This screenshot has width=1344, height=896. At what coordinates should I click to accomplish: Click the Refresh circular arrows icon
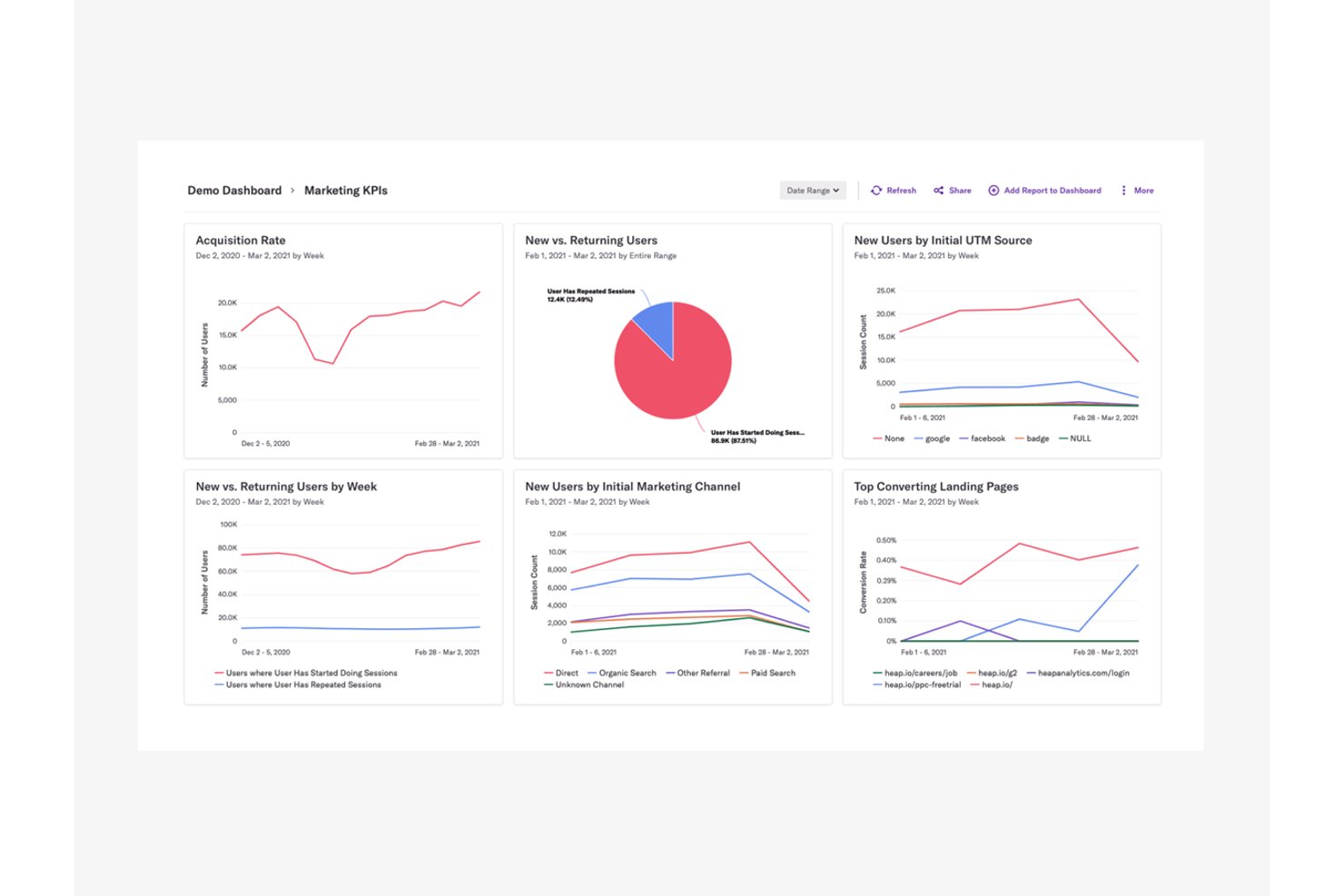(876, 191)
